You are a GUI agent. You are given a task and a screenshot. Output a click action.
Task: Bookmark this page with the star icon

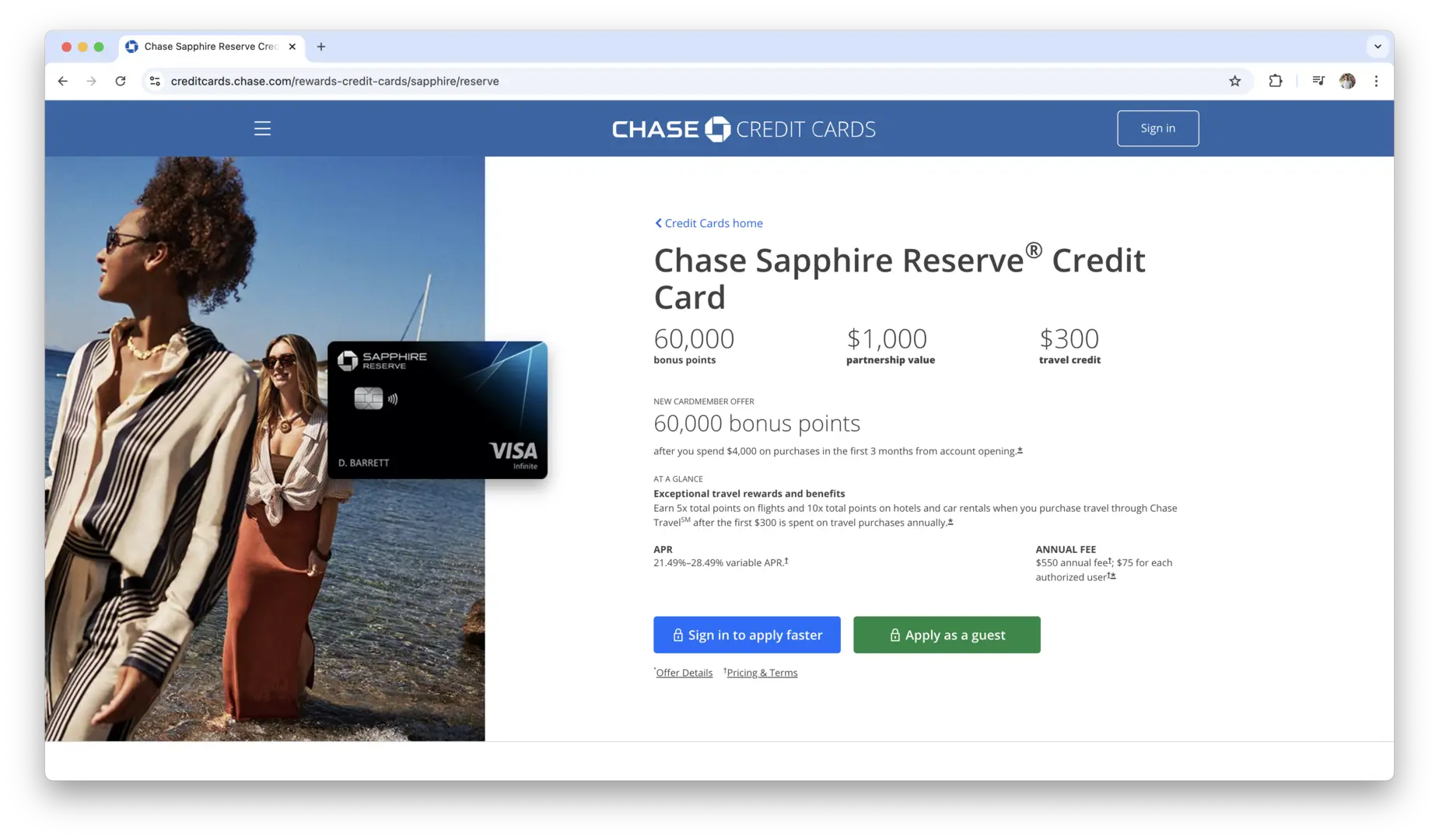[x=1234, y=81]
